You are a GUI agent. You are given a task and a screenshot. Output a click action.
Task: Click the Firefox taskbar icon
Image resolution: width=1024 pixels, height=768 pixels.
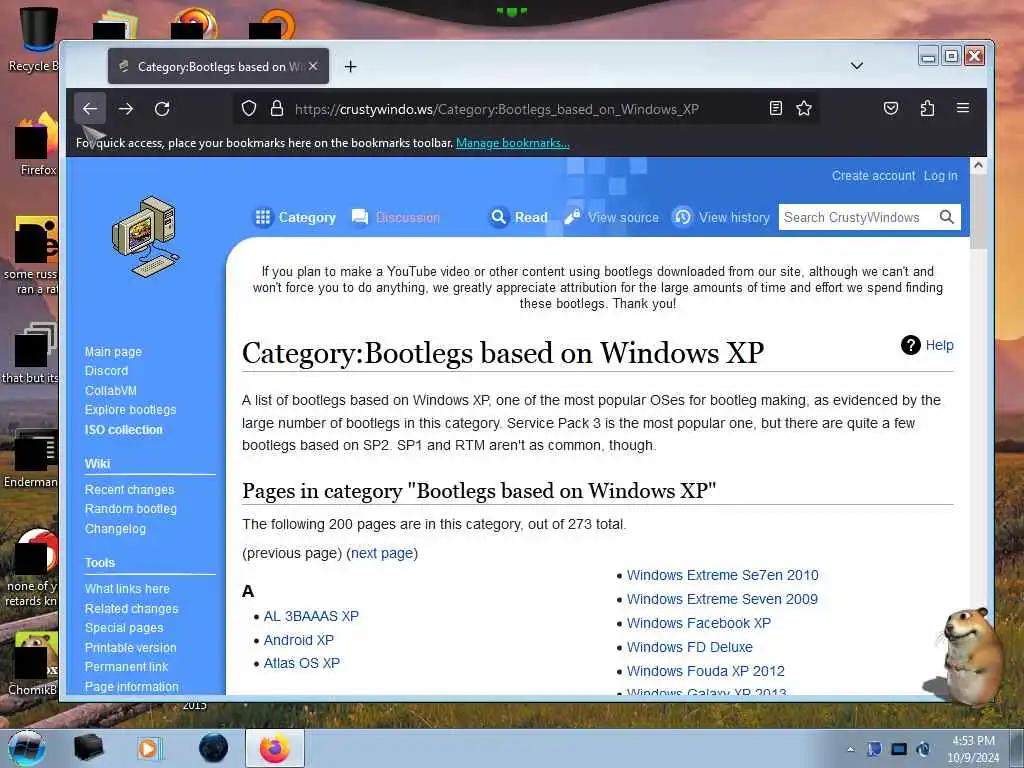(274, 748)
